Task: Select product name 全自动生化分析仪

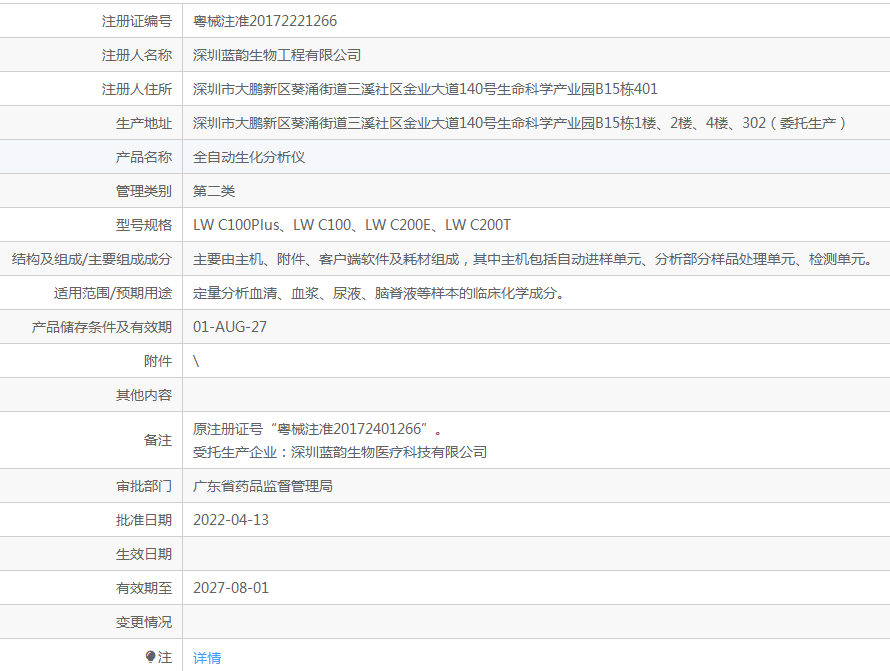Action: tap(249, 157)
